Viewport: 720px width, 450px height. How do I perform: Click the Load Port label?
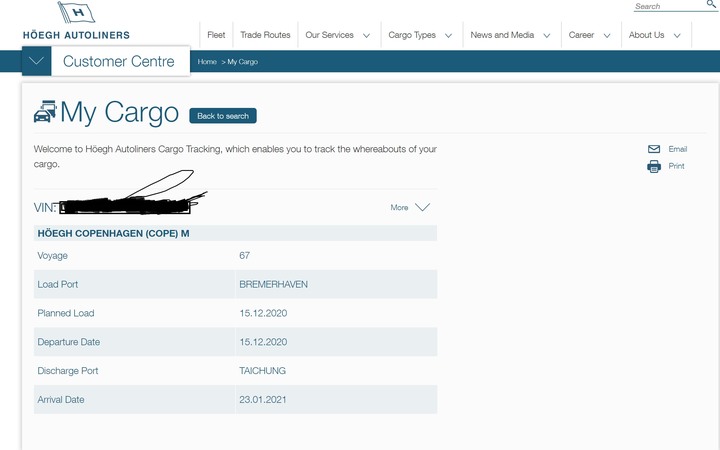coord(57,284)
